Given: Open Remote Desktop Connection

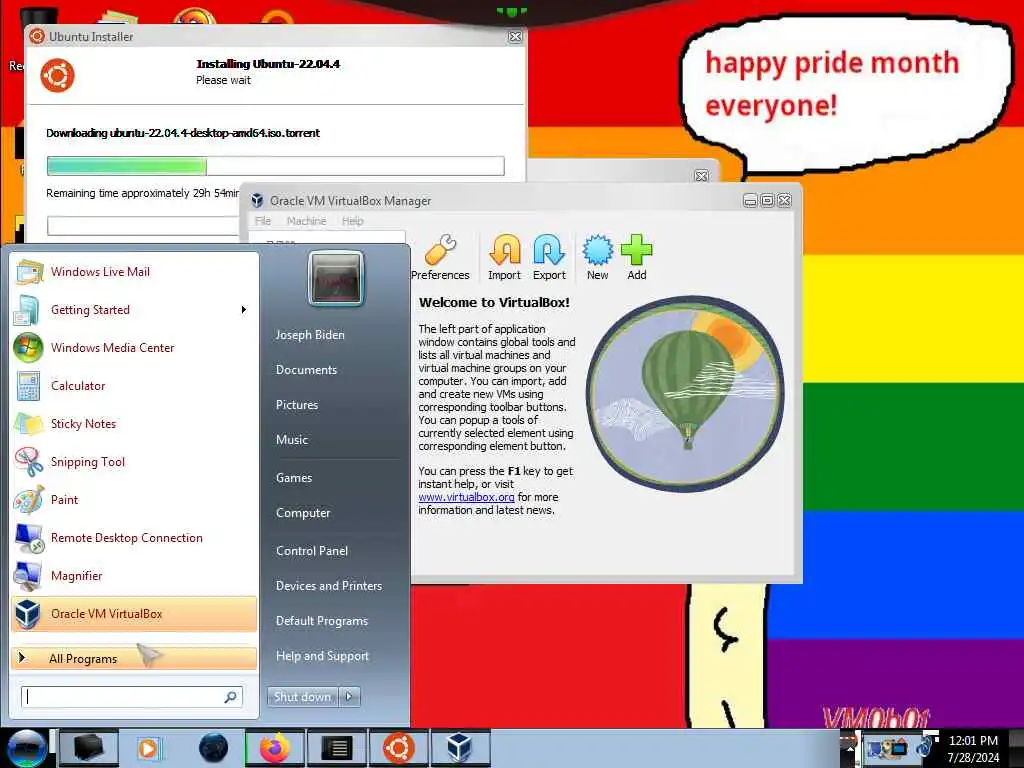Looking at the screenshot, I should tap(134, 537).
